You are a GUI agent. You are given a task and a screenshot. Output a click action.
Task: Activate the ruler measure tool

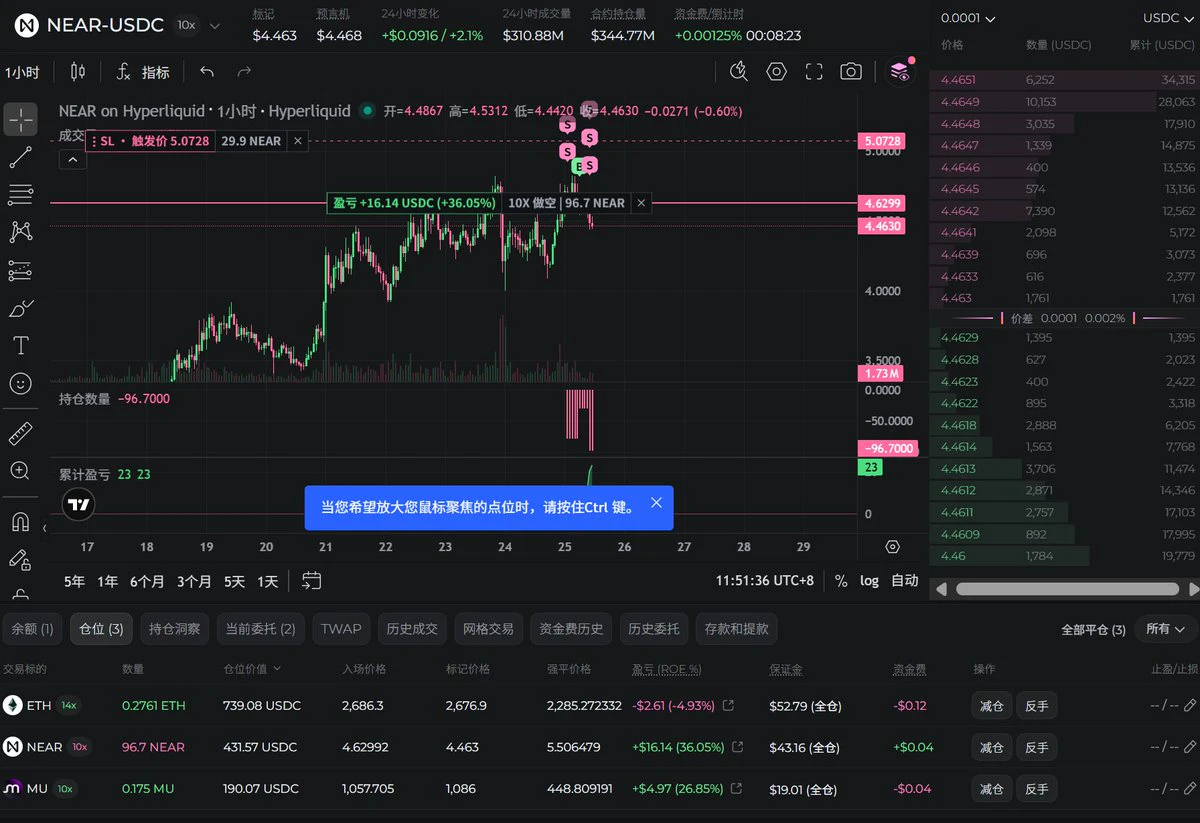click(x=20, y=433)
